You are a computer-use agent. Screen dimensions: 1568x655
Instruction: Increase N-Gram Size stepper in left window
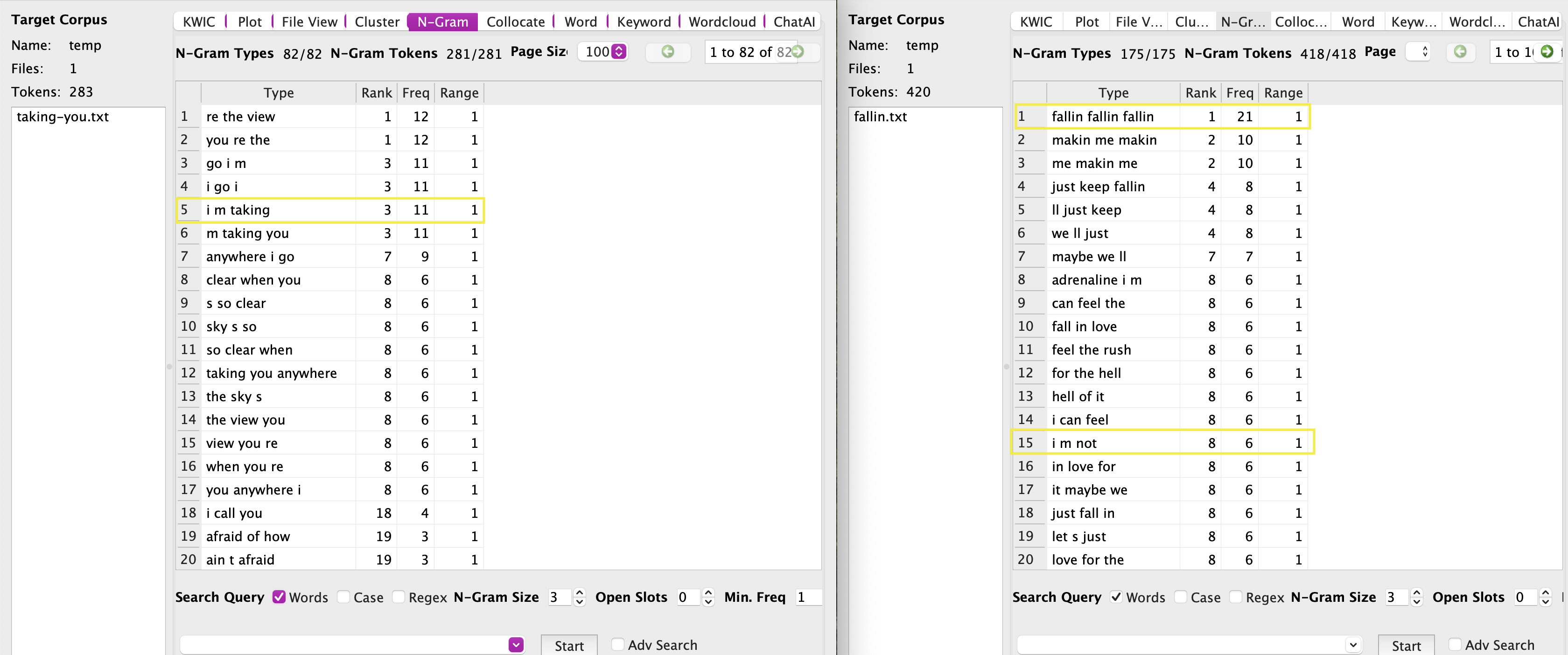580,592
